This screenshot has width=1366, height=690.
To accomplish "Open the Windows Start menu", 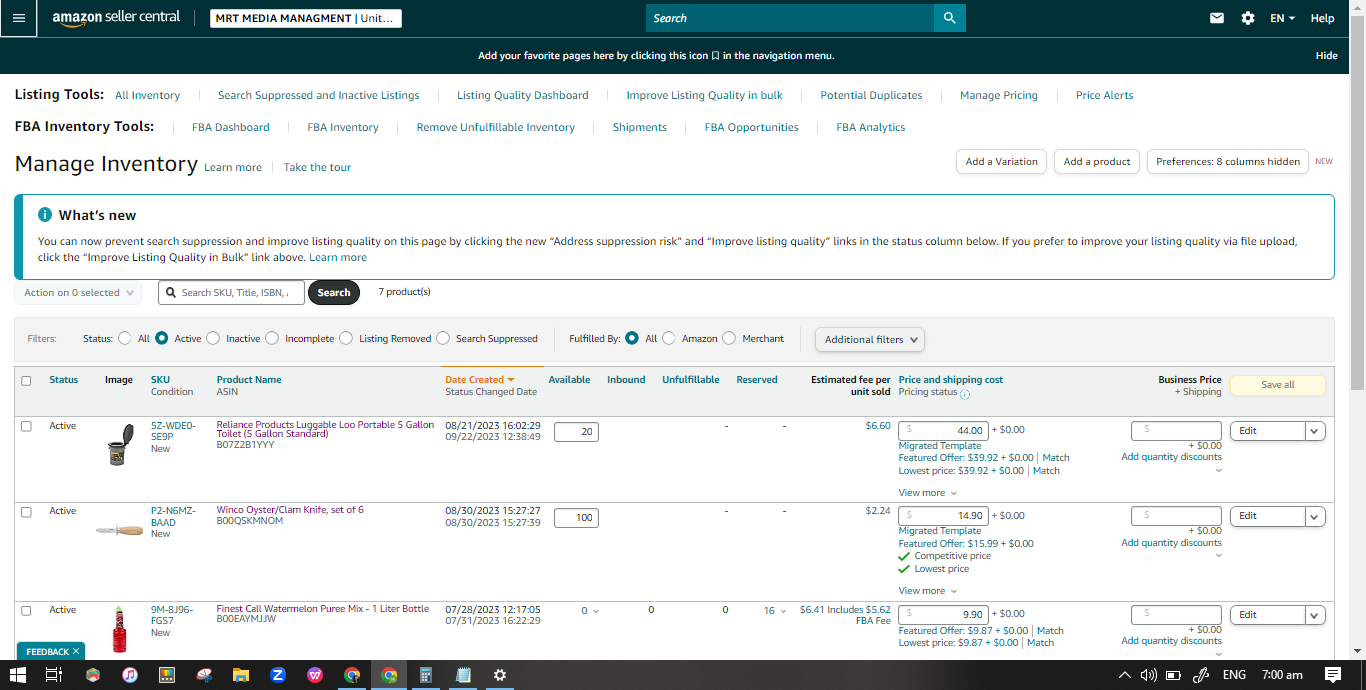I will [x=18, y=675].
